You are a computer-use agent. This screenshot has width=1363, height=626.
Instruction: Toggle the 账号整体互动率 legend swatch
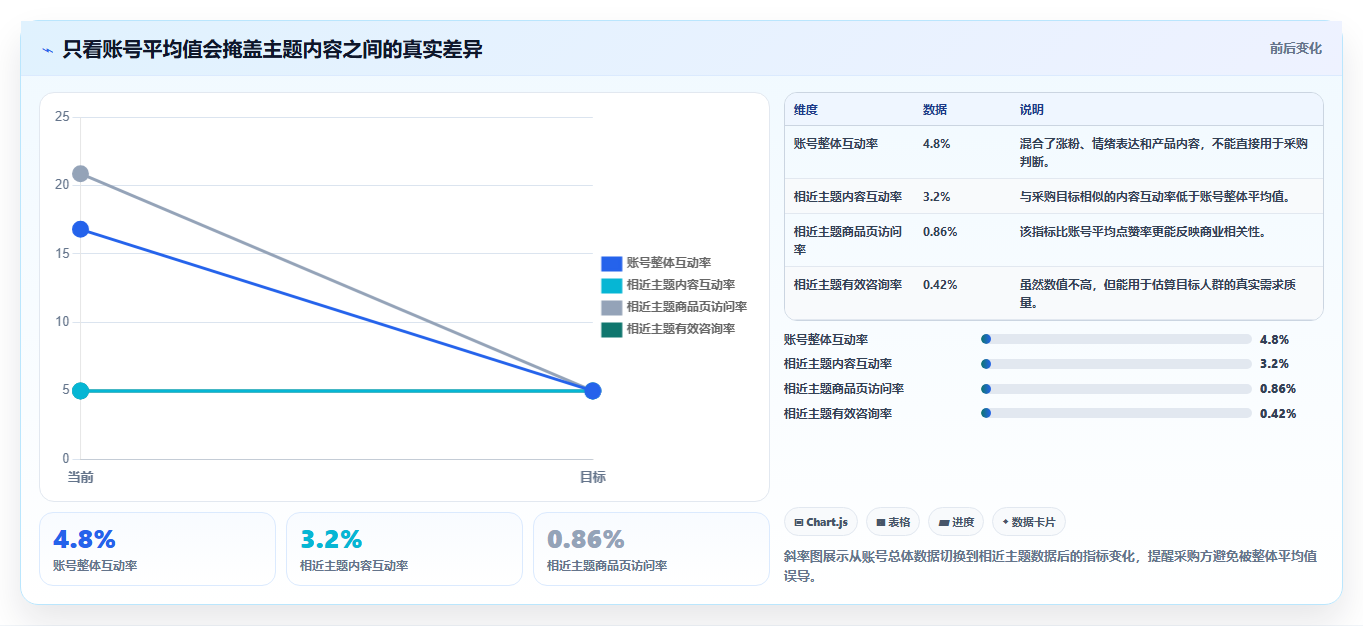(611, 263)
